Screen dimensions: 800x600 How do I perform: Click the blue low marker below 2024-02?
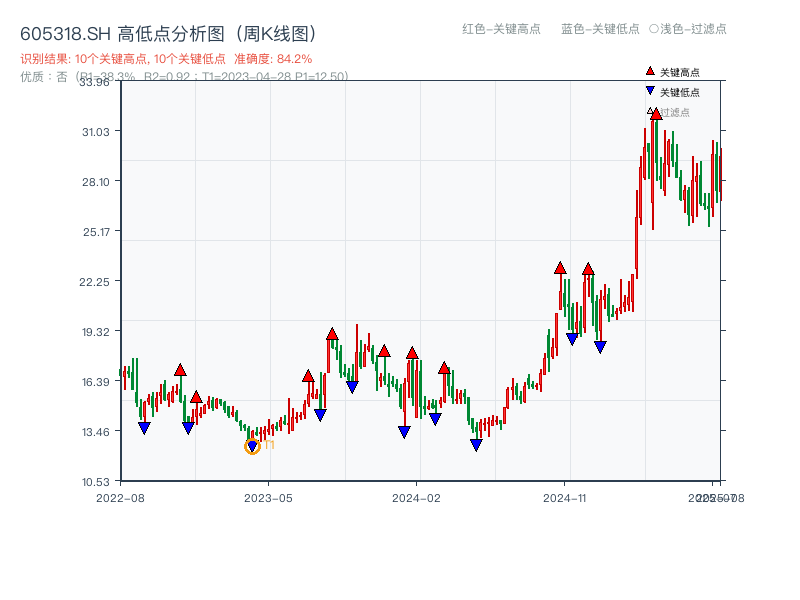click(x=403, y=430)
